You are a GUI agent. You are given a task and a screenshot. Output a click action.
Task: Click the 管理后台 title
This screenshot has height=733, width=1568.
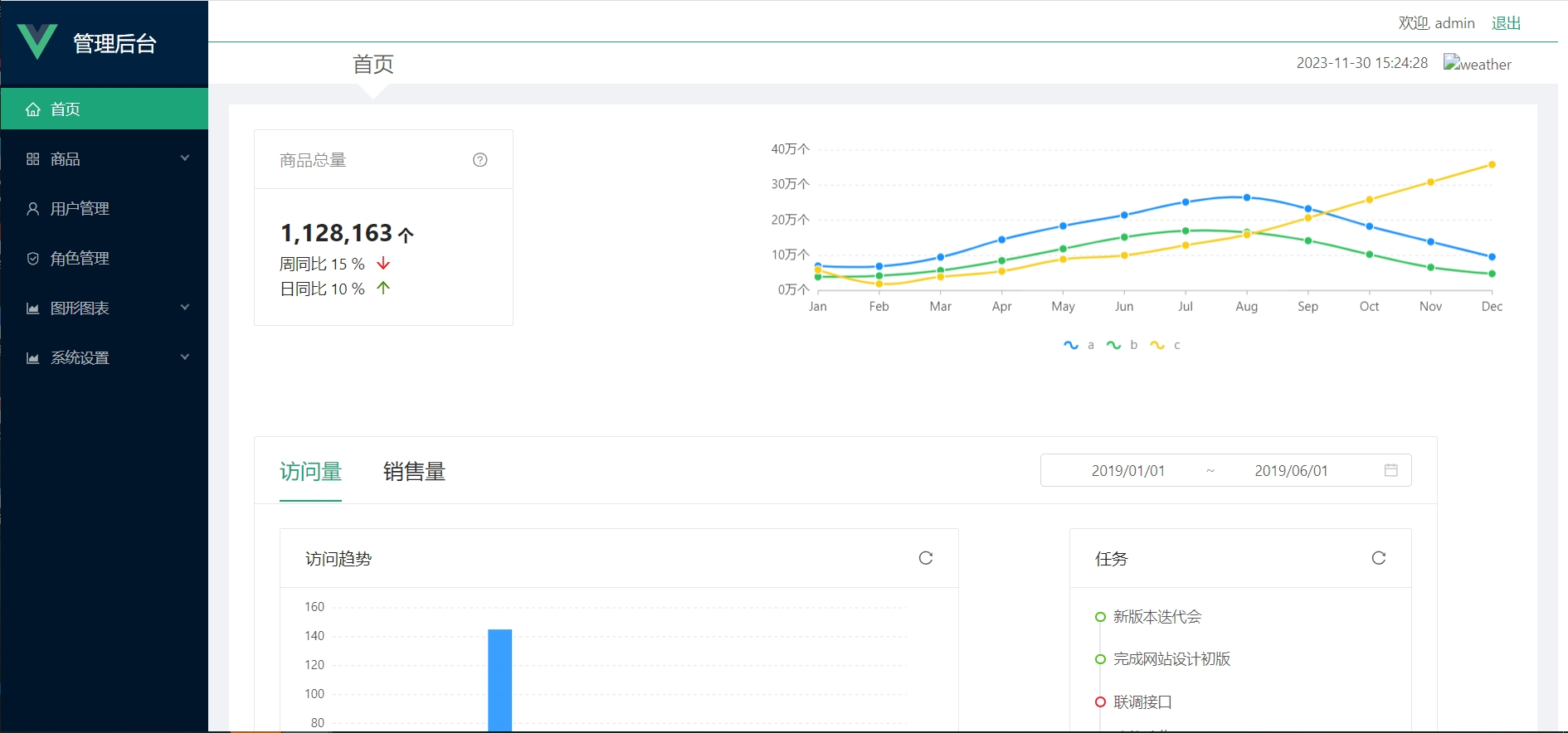[114, 43]
